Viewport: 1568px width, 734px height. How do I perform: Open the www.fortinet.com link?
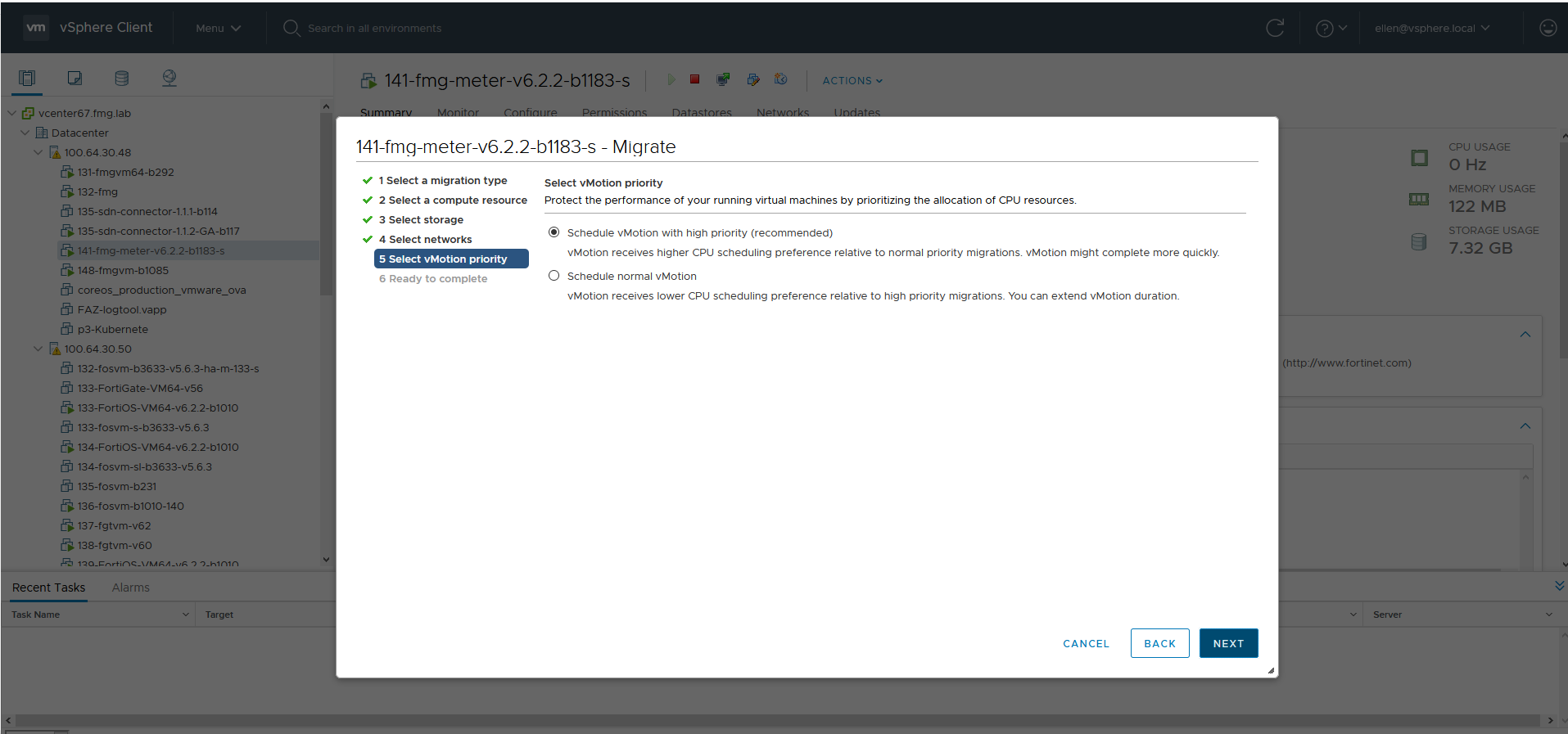(1347, 363)
